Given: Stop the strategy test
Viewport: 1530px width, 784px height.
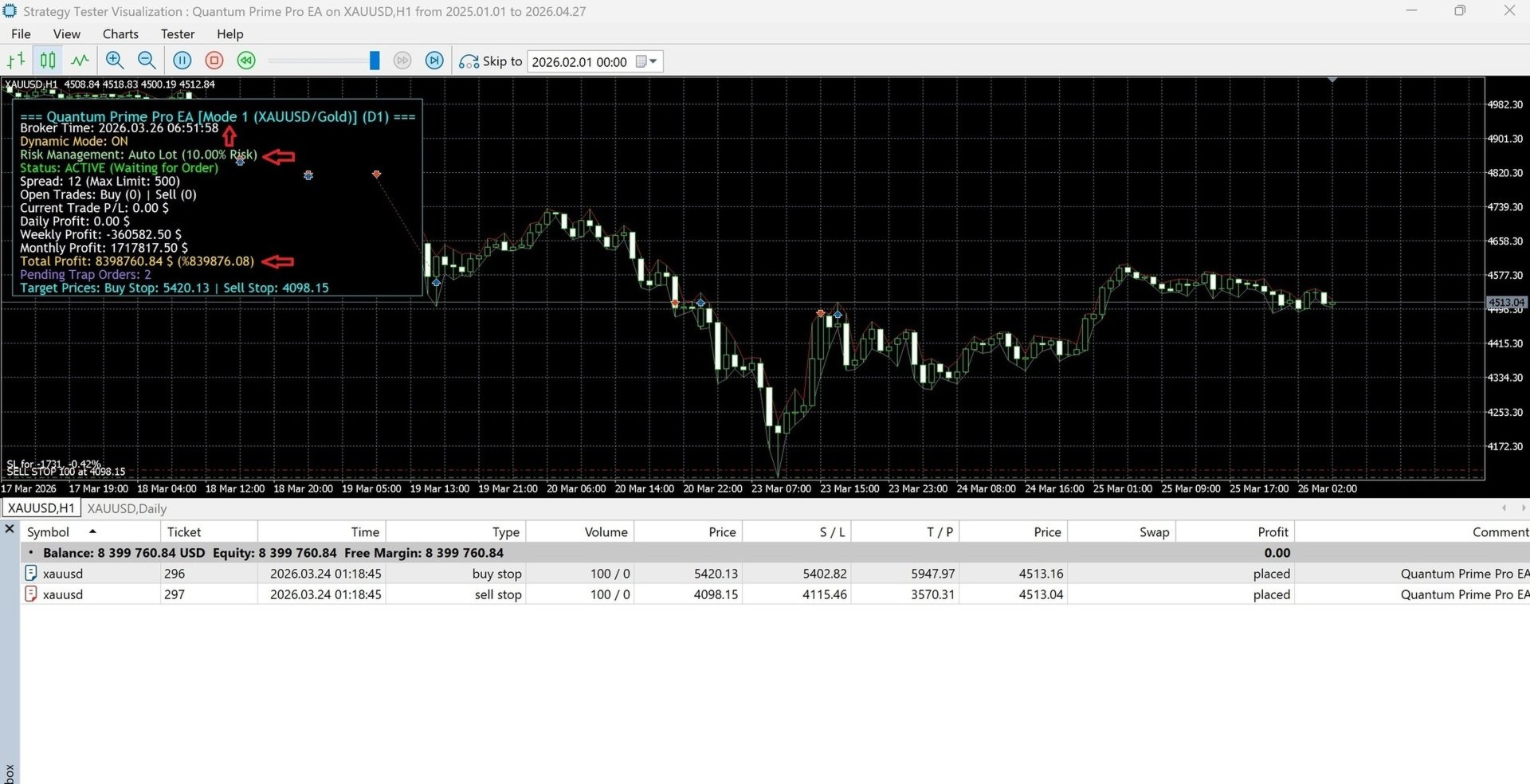Looking at the screenshot, I should (x=214, y=61).
